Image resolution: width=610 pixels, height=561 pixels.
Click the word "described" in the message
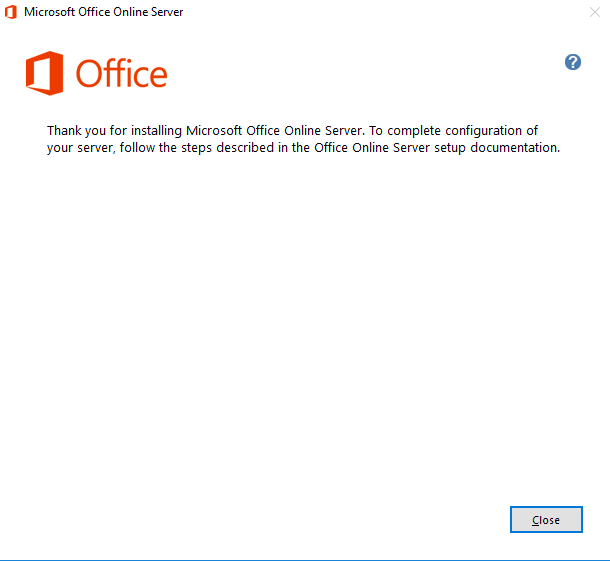point(245,148)
